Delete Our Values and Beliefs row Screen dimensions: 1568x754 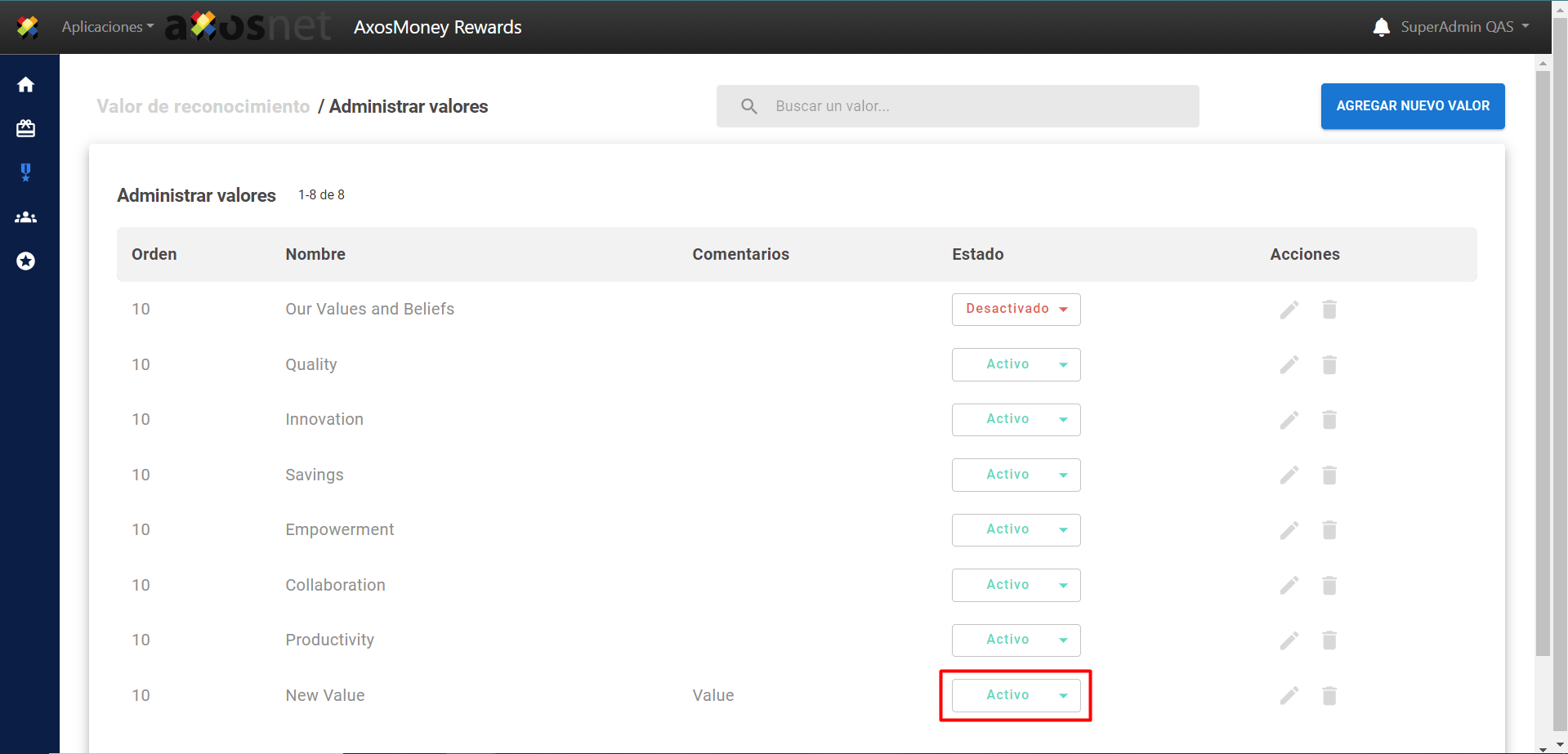tap(1329, 310)
